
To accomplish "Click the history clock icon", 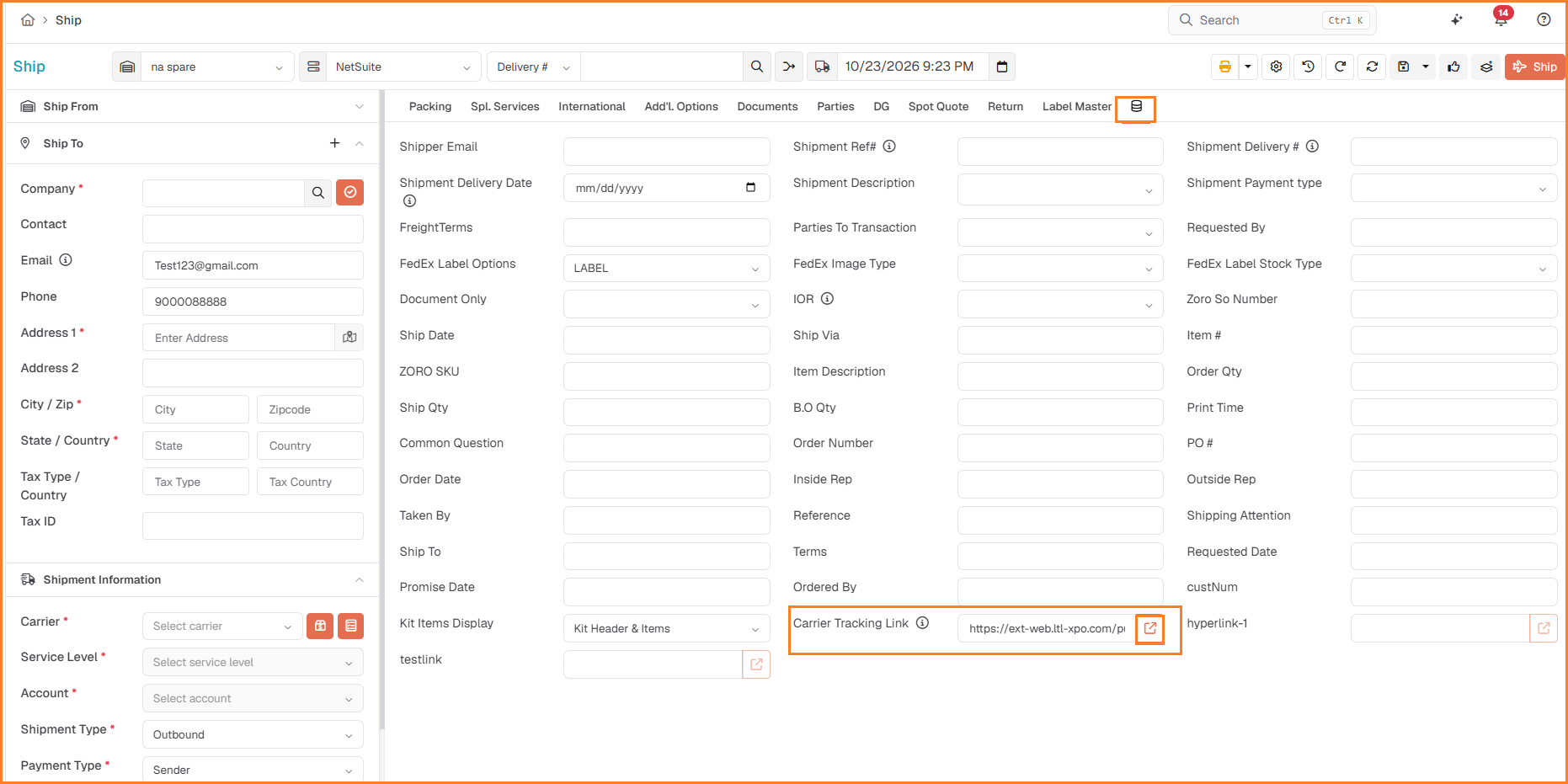I will pyautogui.click(x=1308, y=67).
